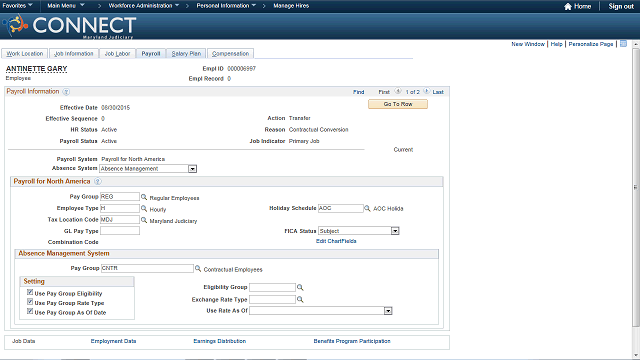640x360 pixels.
Task: Switch to Salary Plan tab
Action: pyautogui.click(x=186, y=53)
